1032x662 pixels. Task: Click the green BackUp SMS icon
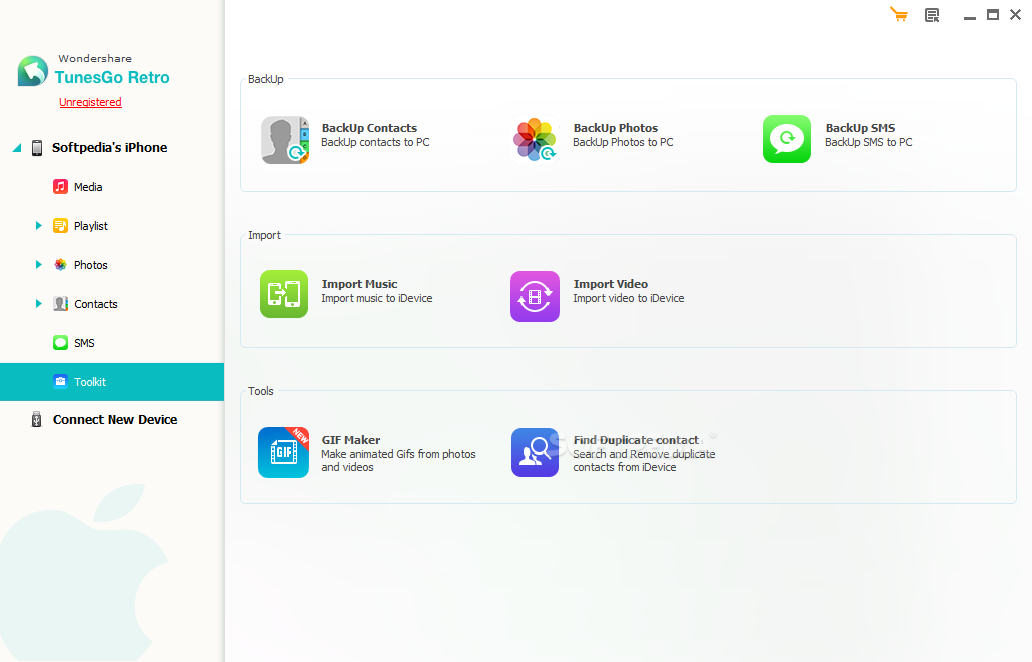coord(787,139)
